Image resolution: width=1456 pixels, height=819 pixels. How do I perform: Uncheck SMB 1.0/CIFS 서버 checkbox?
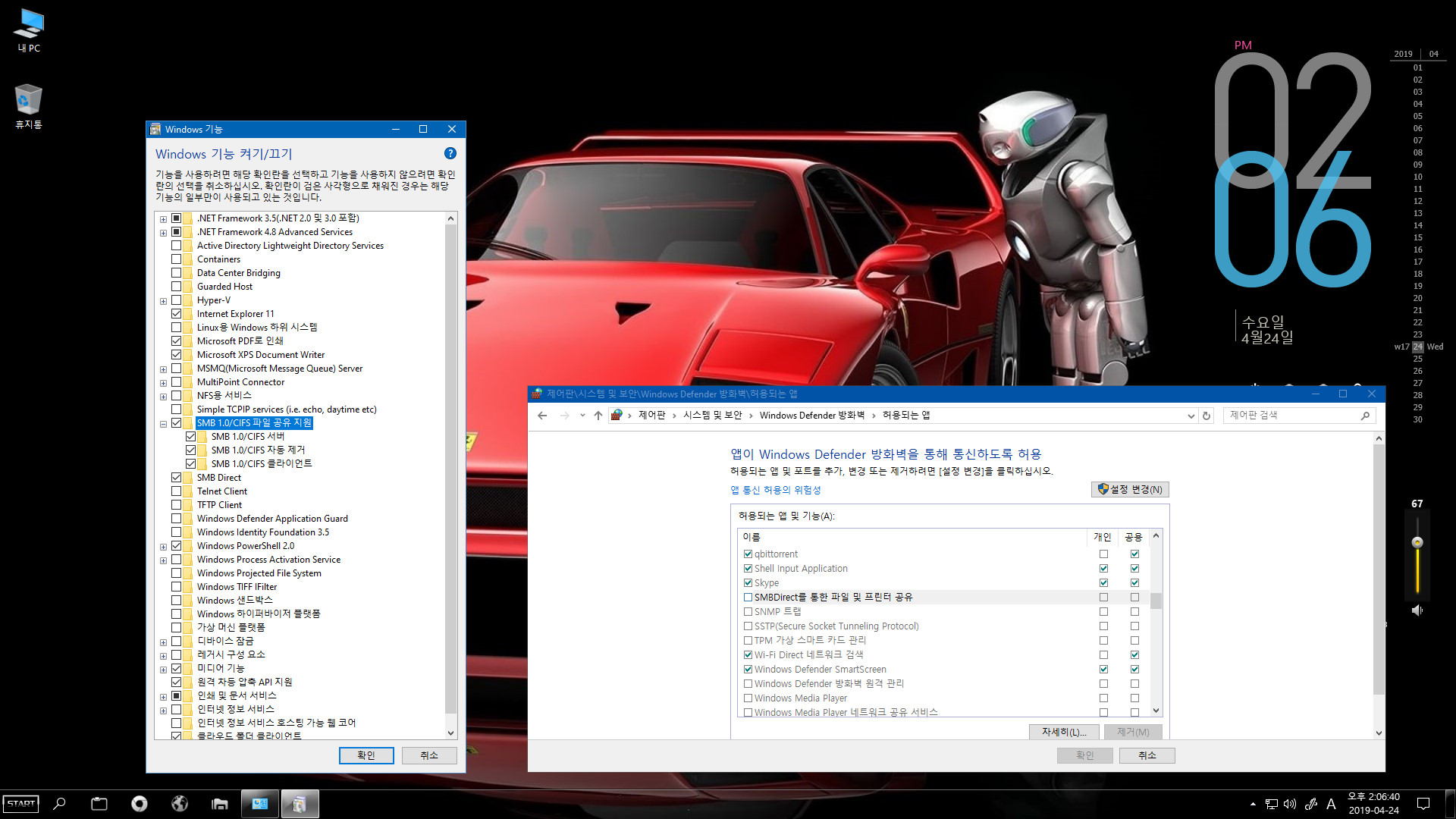[190, 437]
